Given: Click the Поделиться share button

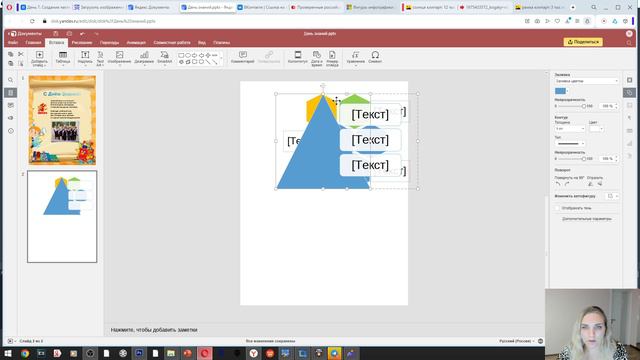Looking at the screenshot, I should click(x=583, y=42).
